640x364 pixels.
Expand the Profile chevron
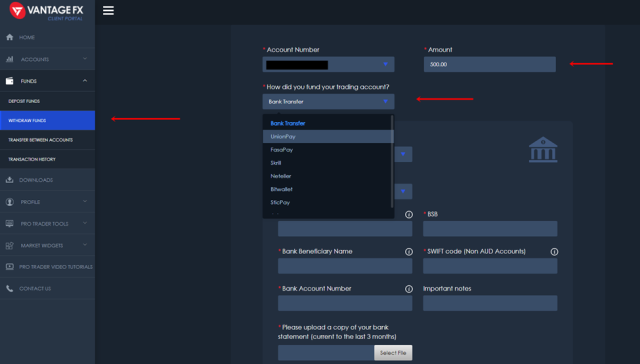point(85,201)
